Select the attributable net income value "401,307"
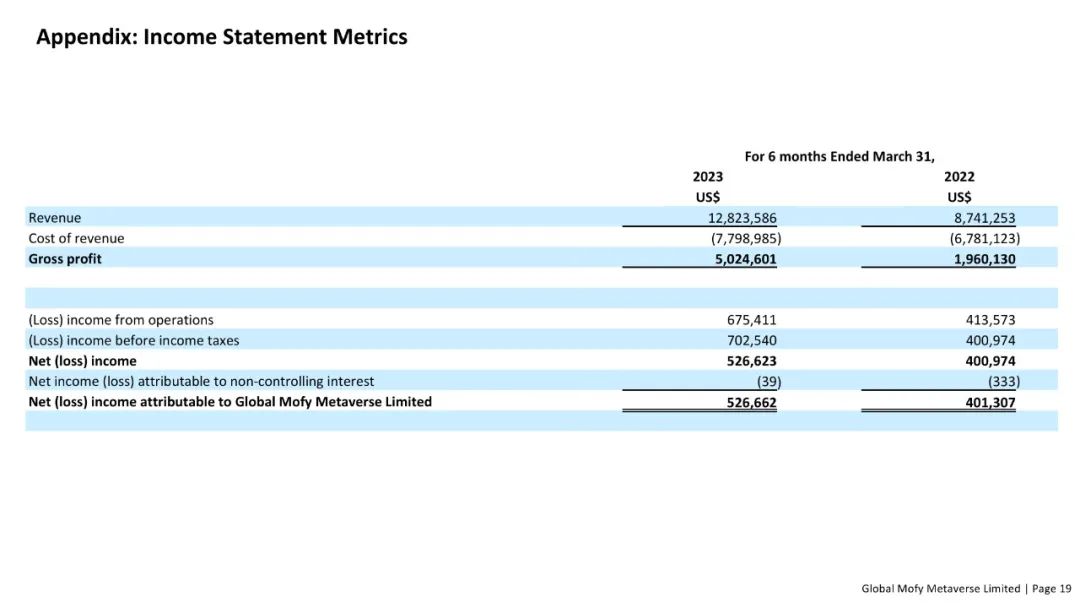 point(990,403)
